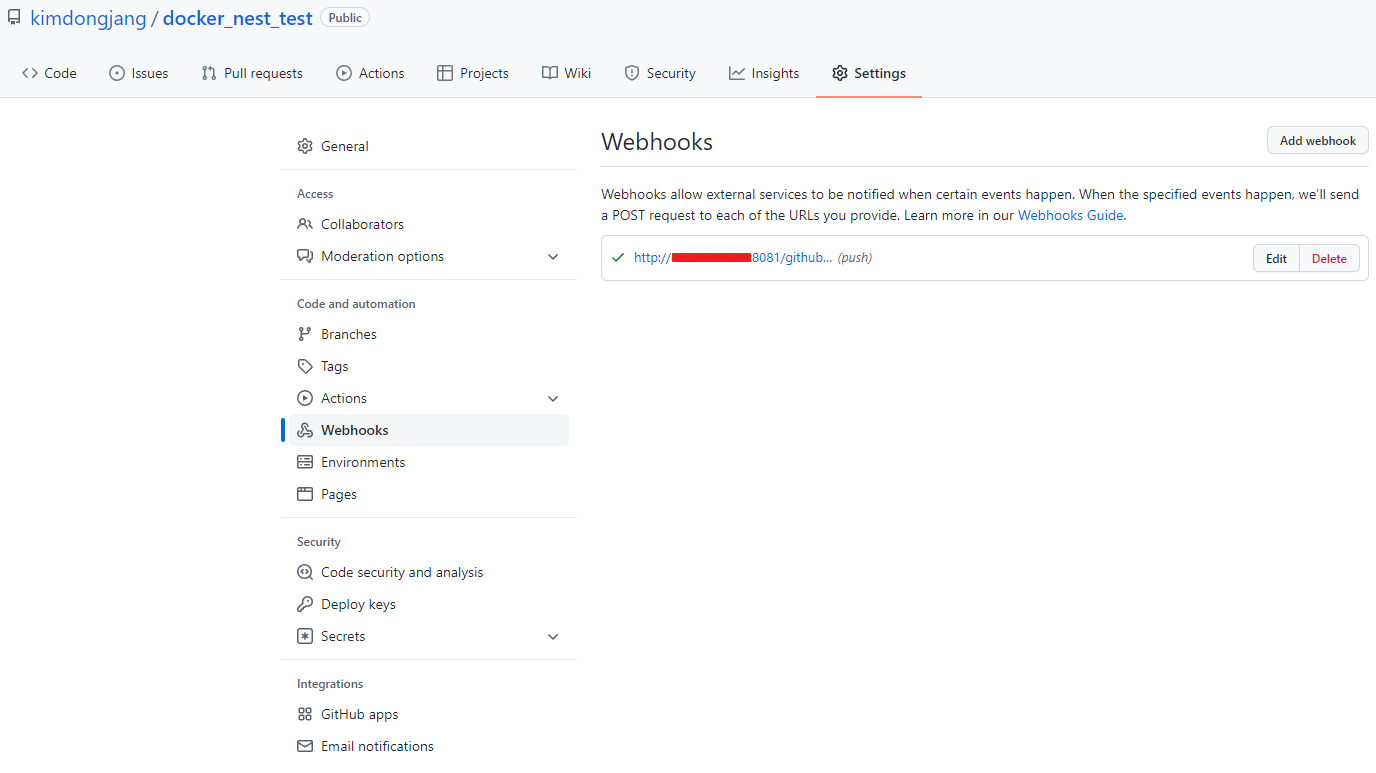
Task: Click the Webhooks icon in sidebar
Action: 305,430
